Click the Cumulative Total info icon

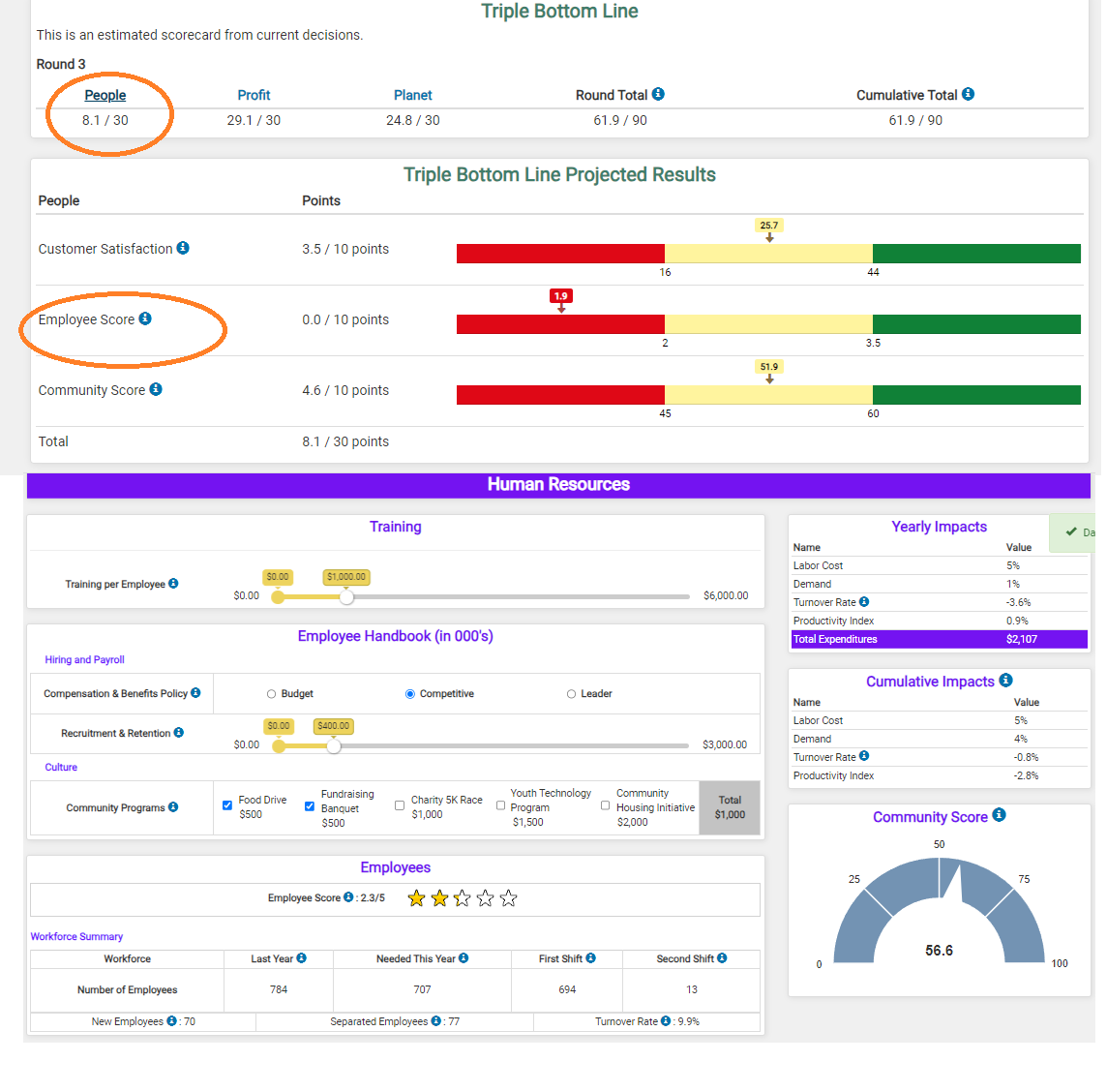click(968, 94)
